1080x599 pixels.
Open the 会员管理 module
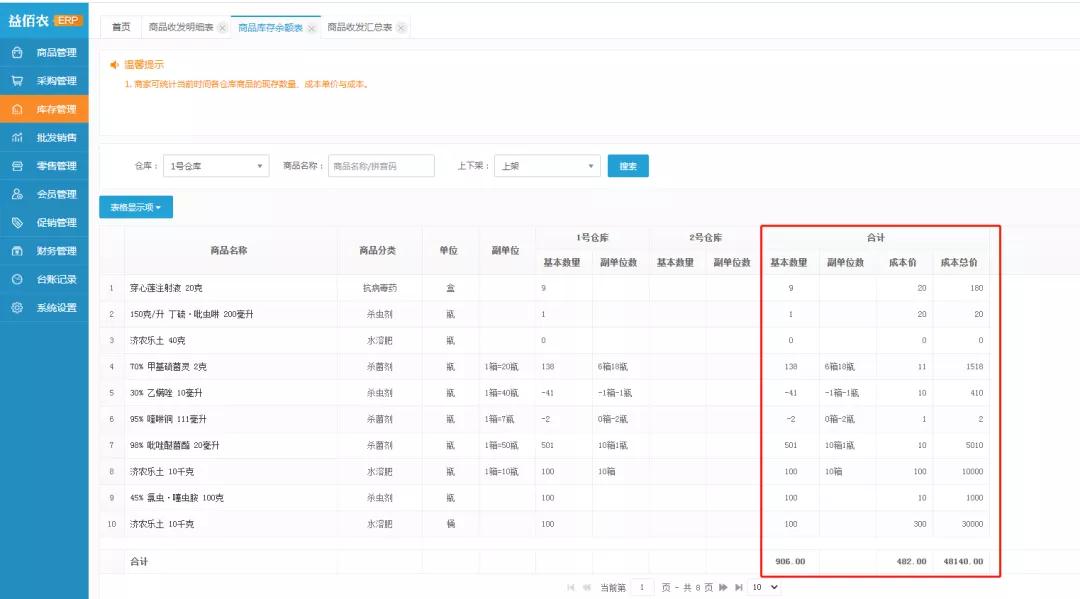(x=55, y=194)
